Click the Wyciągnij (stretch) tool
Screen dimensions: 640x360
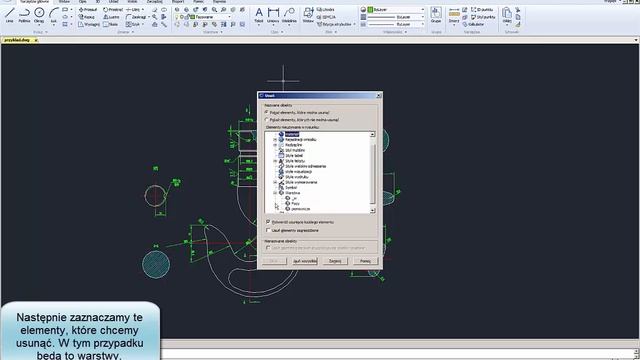[x=89, y=24]
